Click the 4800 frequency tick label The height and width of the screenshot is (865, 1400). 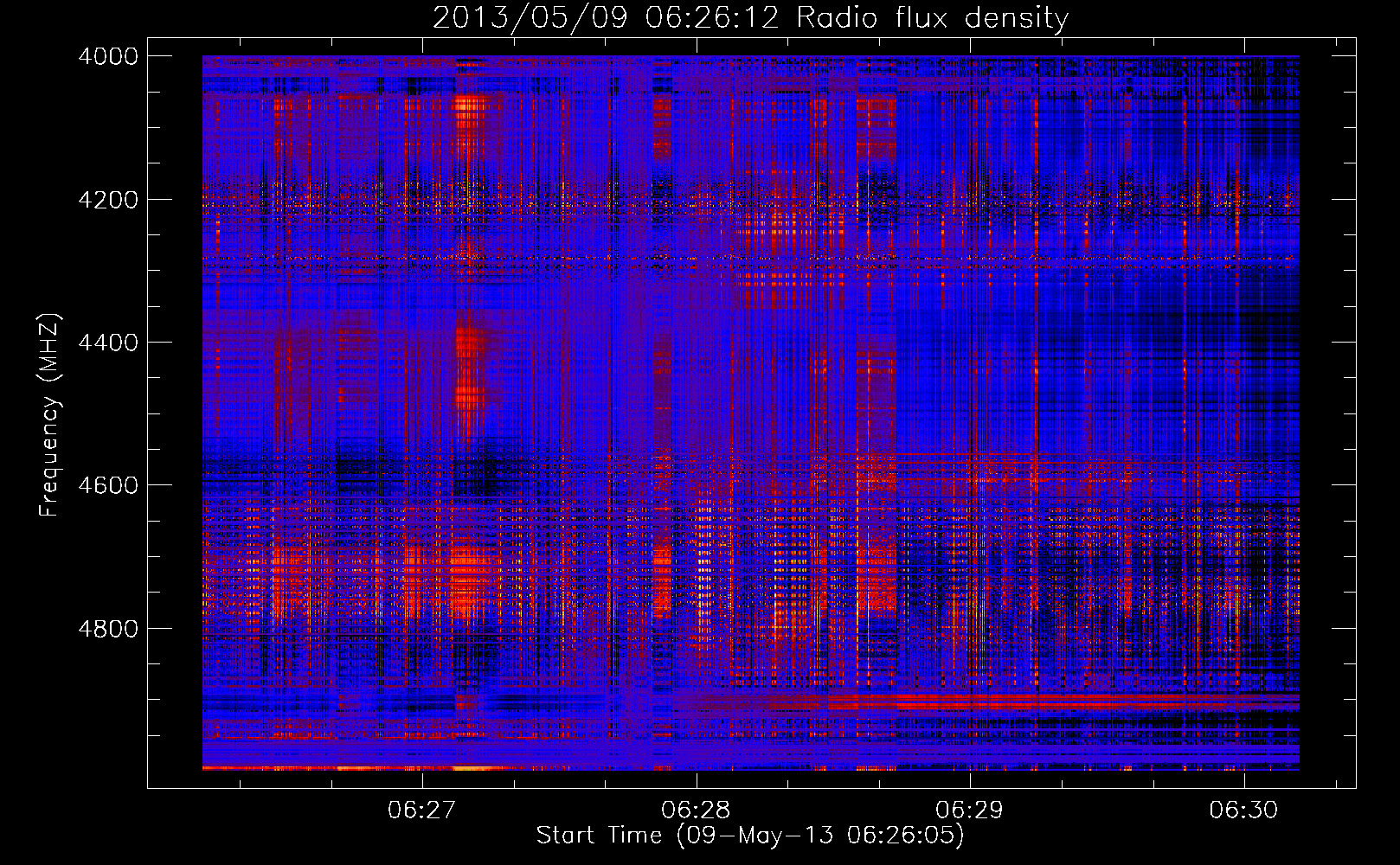(108, 628)
